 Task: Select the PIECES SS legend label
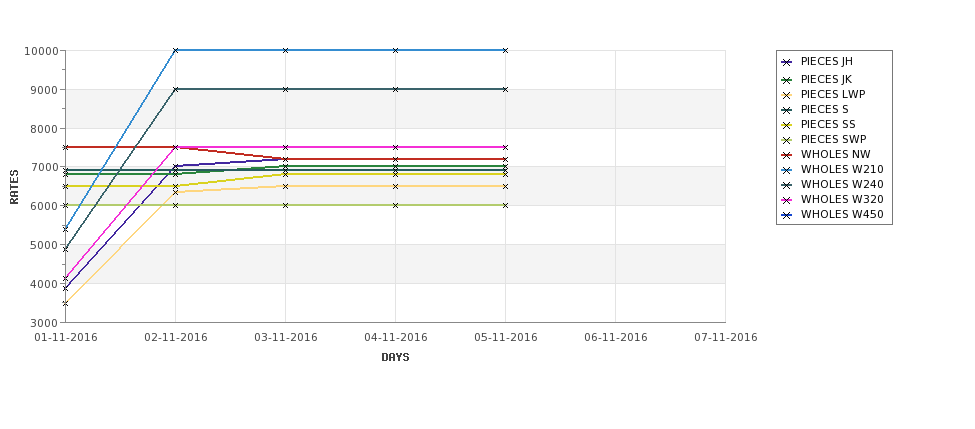click(x=828, y=124)
